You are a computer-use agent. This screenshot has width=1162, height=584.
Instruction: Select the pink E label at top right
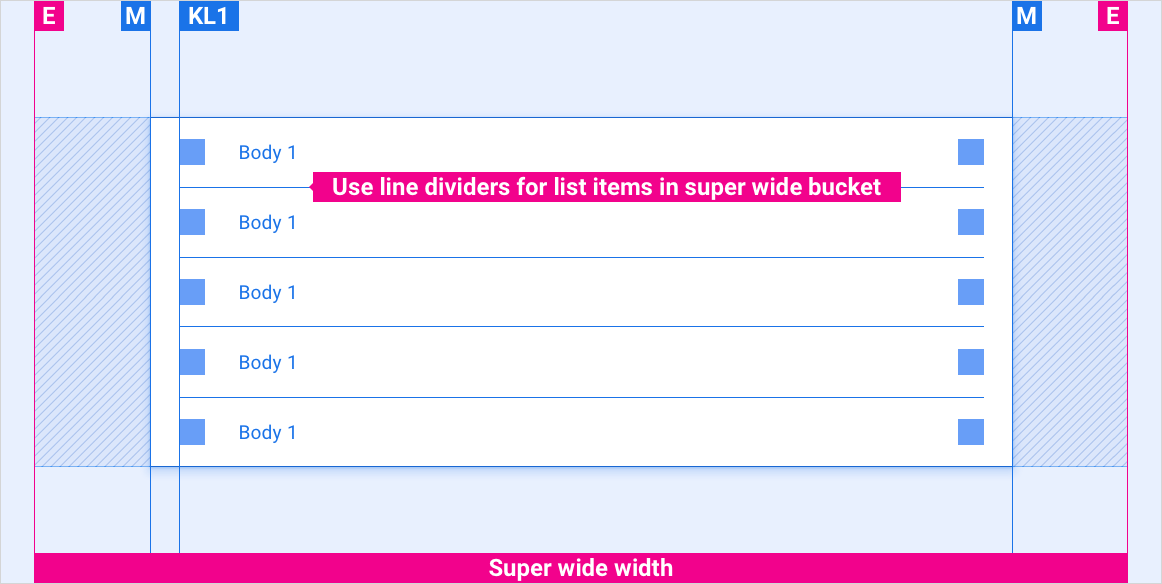[1113, 16]
